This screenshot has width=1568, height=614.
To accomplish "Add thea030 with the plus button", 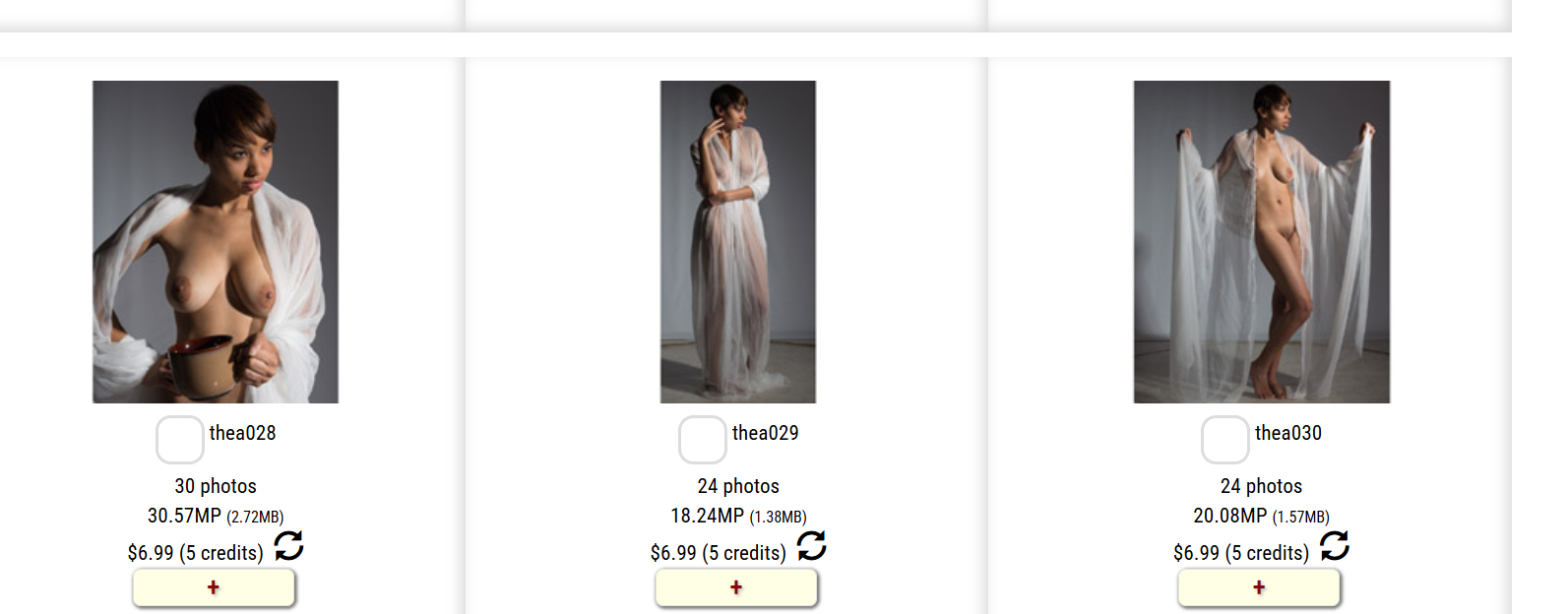I will 1259,587.
